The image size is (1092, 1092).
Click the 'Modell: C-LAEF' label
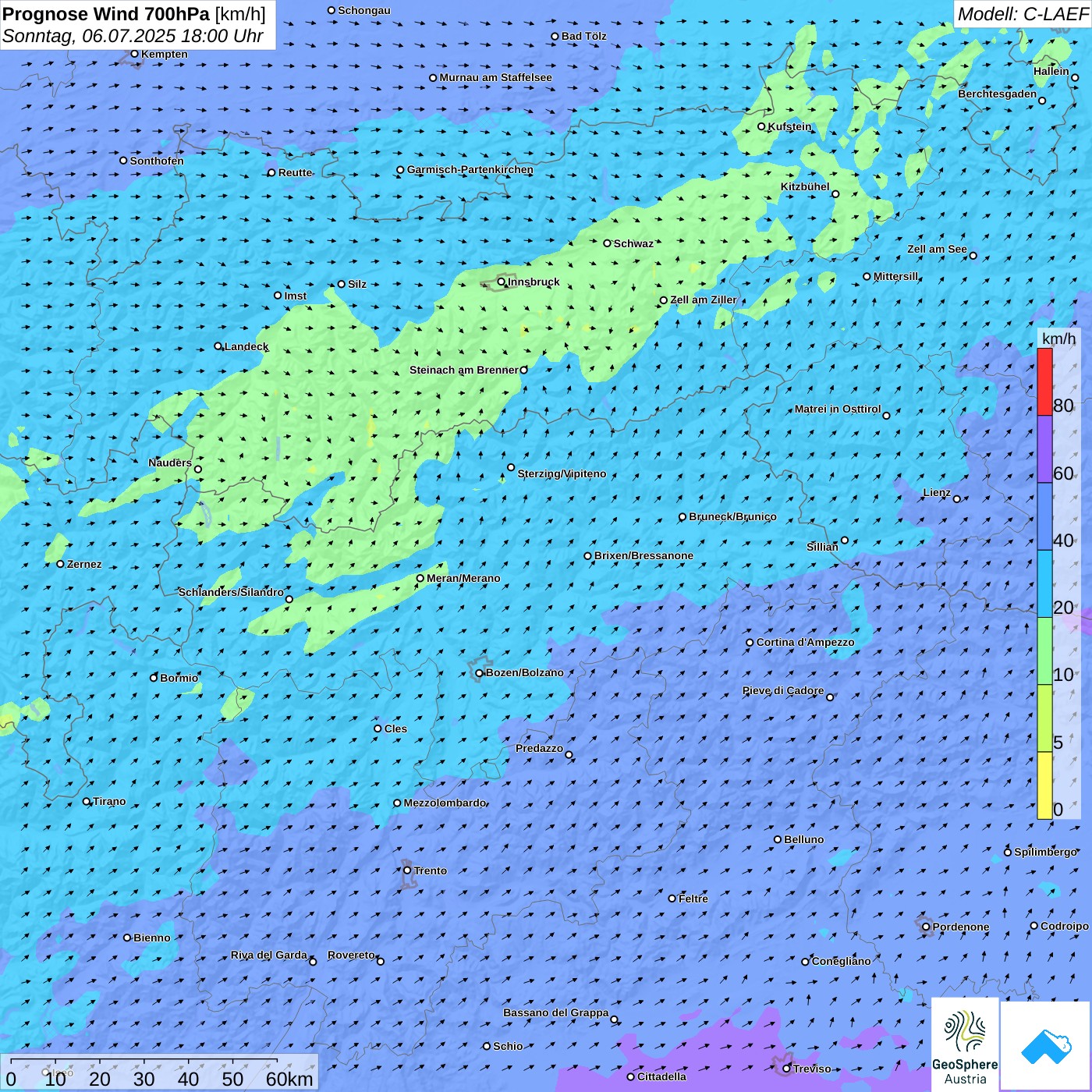pyautogui.click(x=1022, y=14)
